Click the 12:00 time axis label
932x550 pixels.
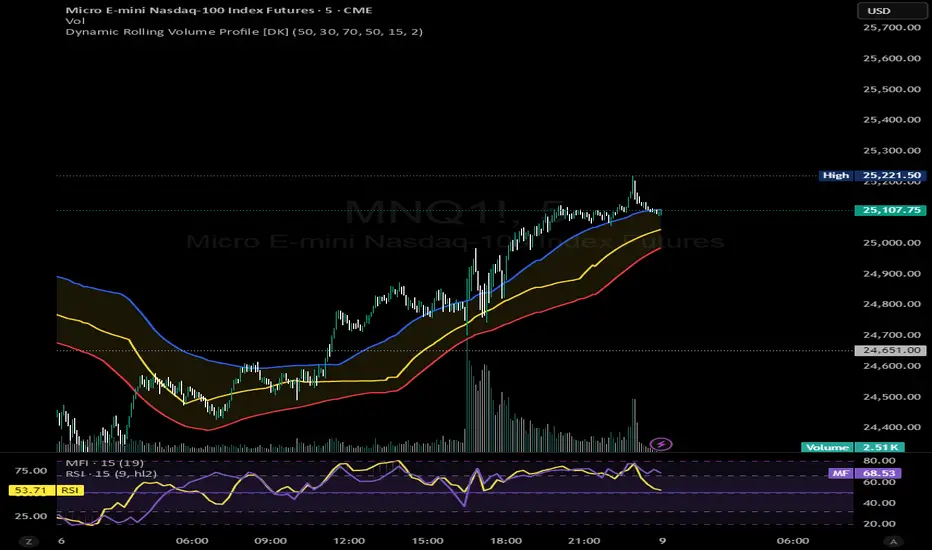(x=349, y=541)
